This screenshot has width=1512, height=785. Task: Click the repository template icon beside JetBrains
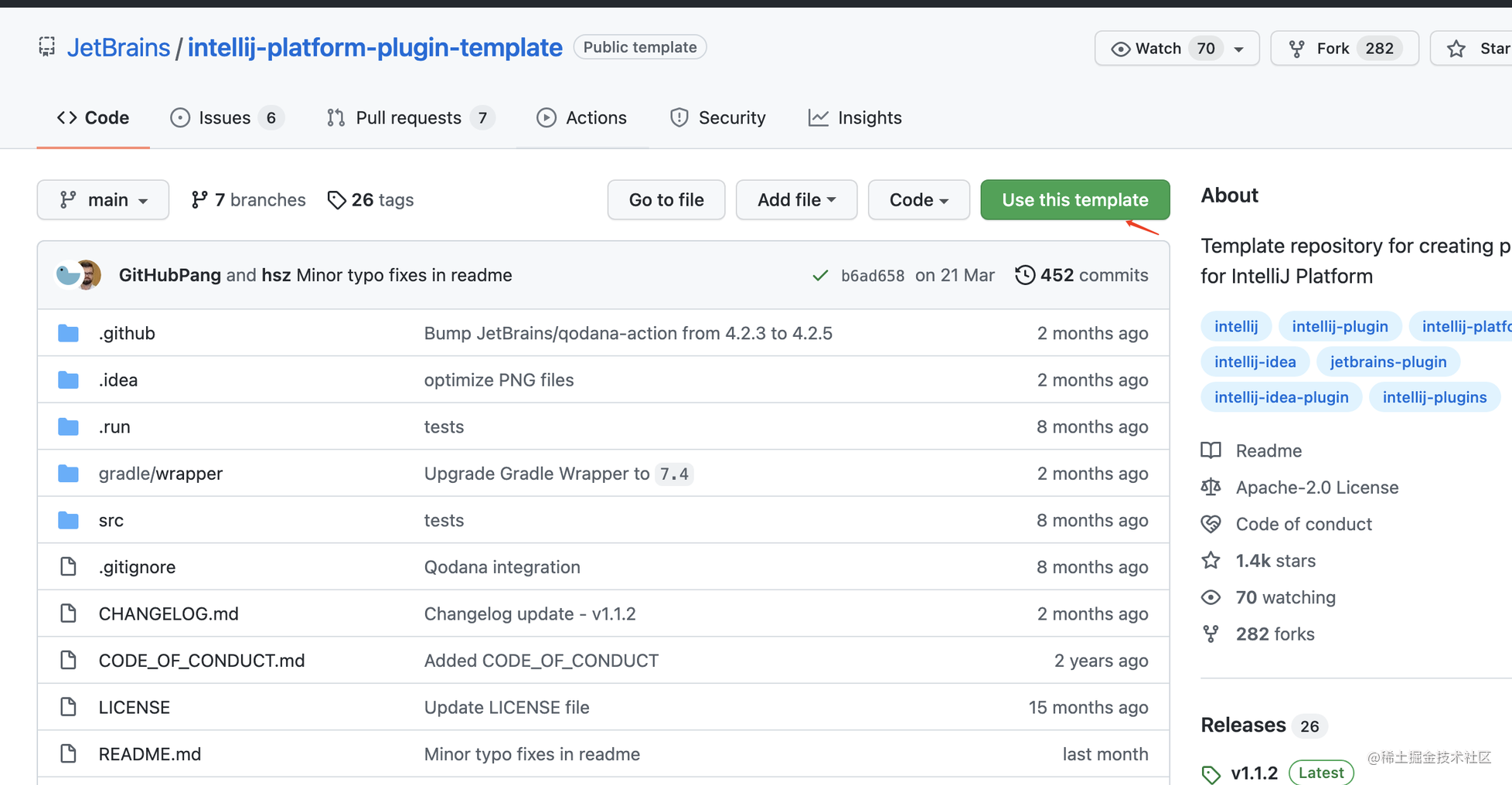click(x=47, y=47)
